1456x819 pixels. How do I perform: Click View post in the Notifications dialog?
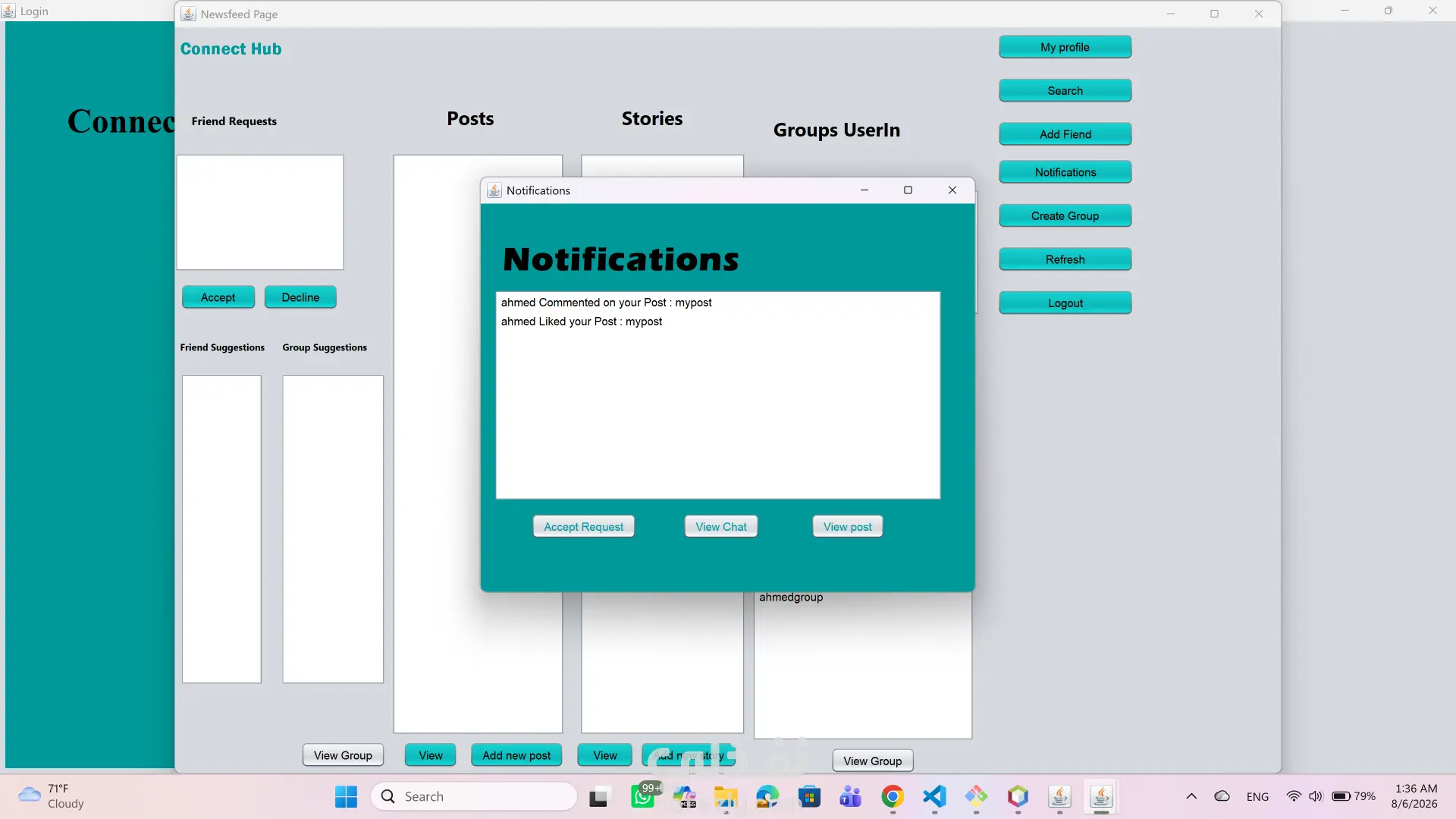pyautogui.click(x=848, y=526)
